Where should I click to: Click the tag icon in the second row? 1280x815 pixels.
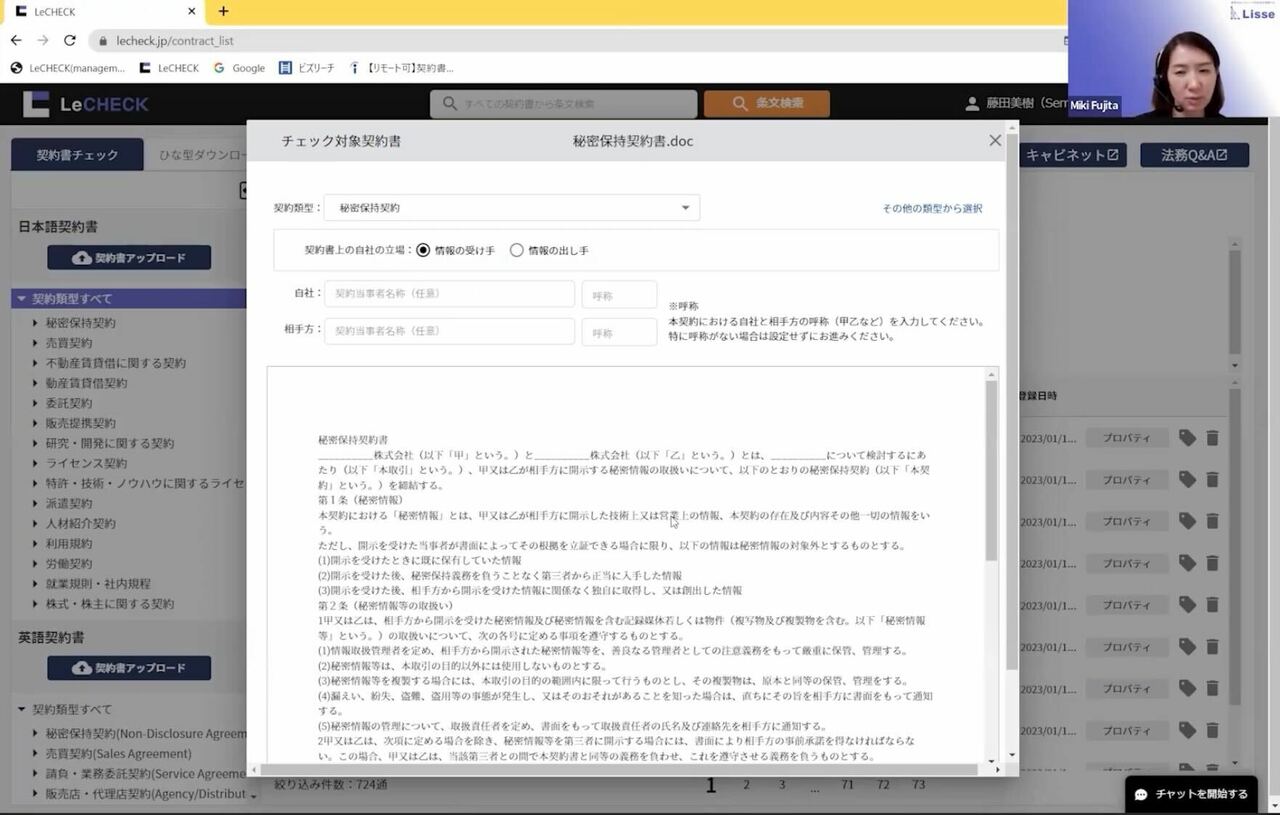[1187, 480]
